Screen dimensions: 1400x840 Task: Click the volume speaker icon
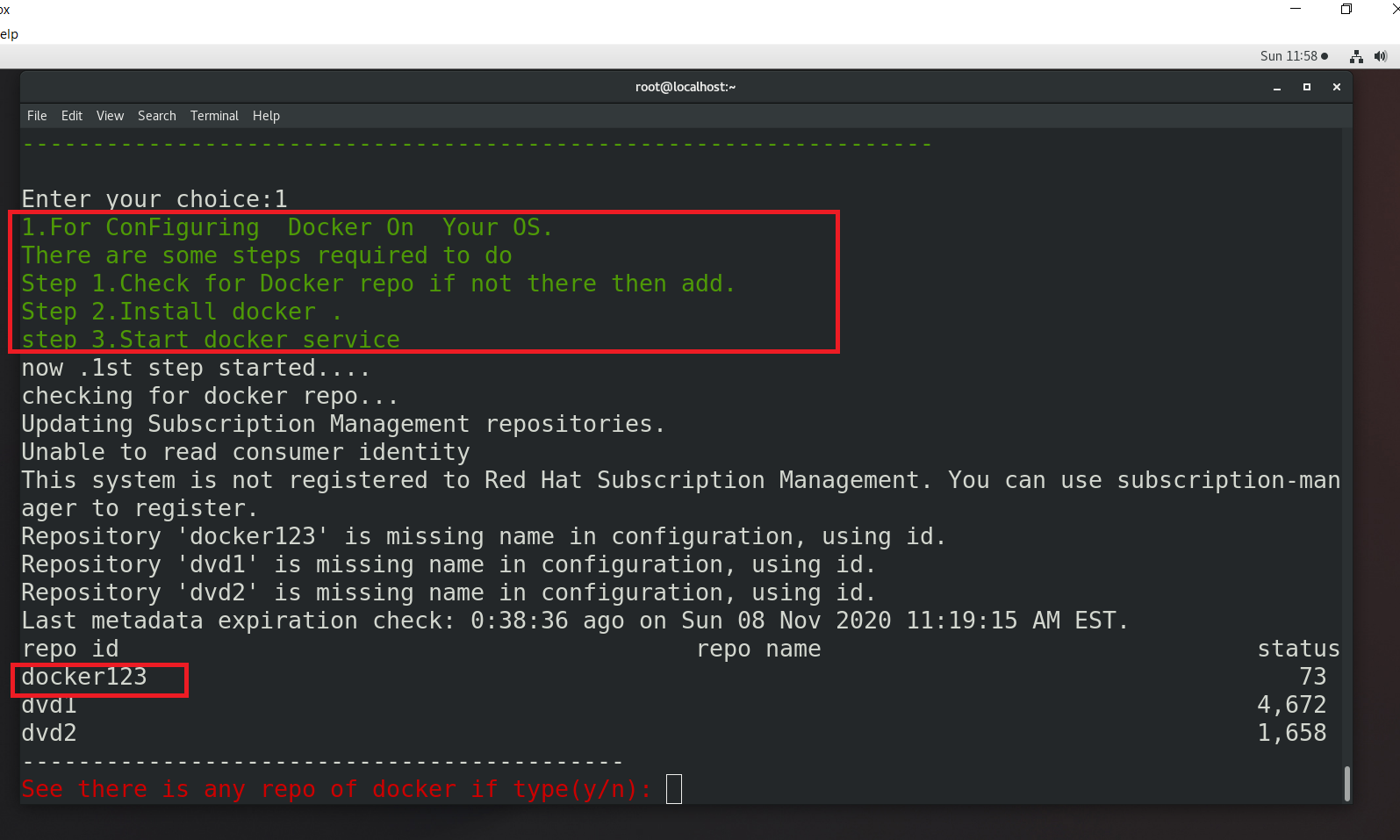pos(1381,56)
